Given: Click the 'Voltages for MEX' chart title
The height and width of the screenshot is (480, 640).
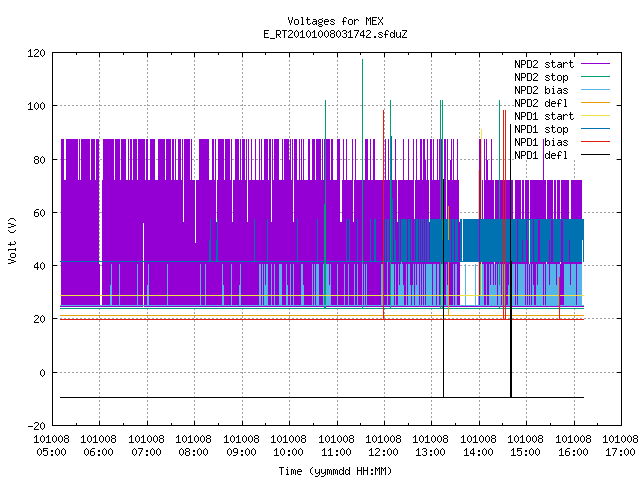Looking at the screenshot, I should [x=335, y=21].
